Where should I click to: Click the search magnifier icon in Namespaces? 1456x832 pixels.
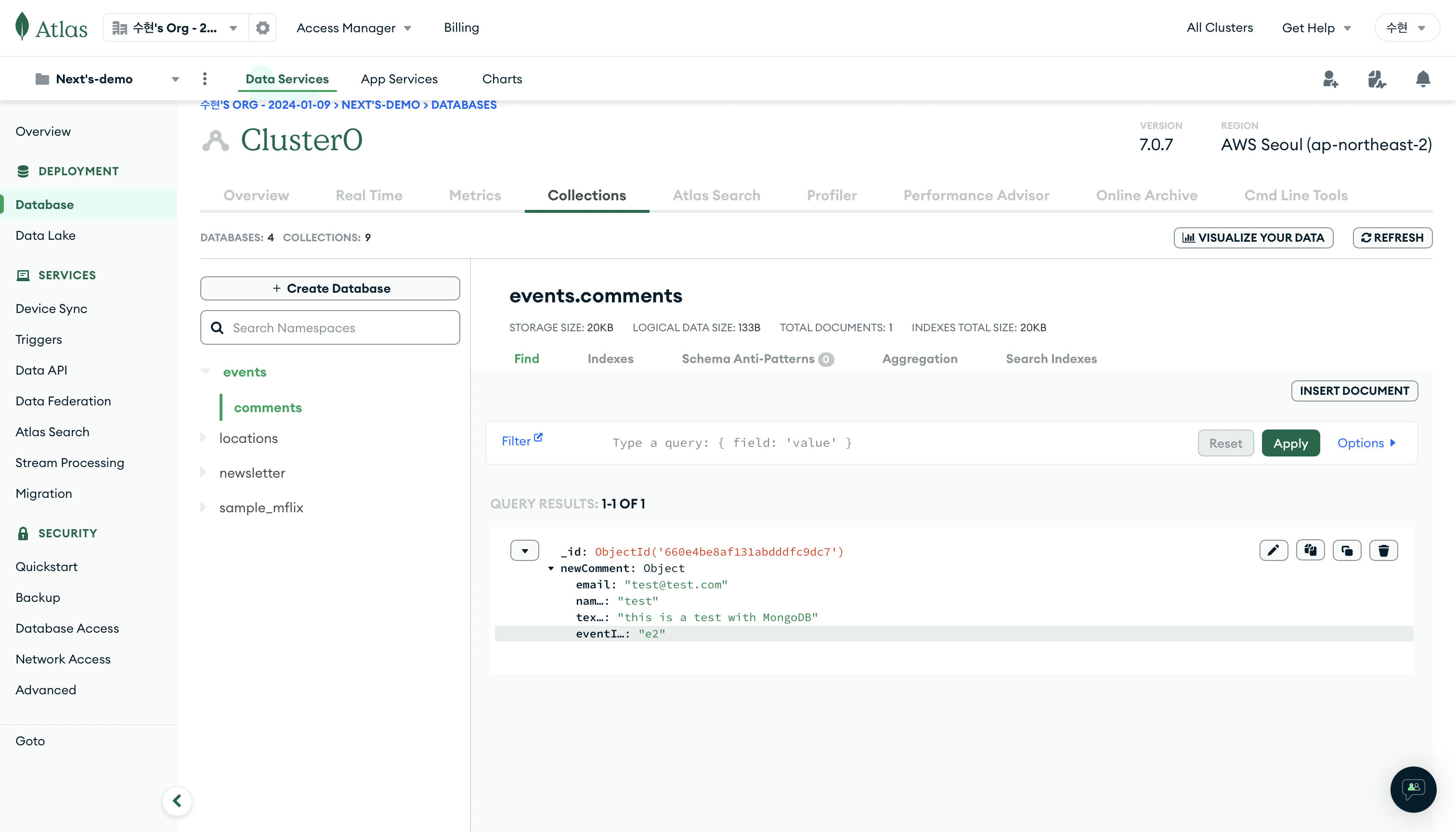[217, 327]
